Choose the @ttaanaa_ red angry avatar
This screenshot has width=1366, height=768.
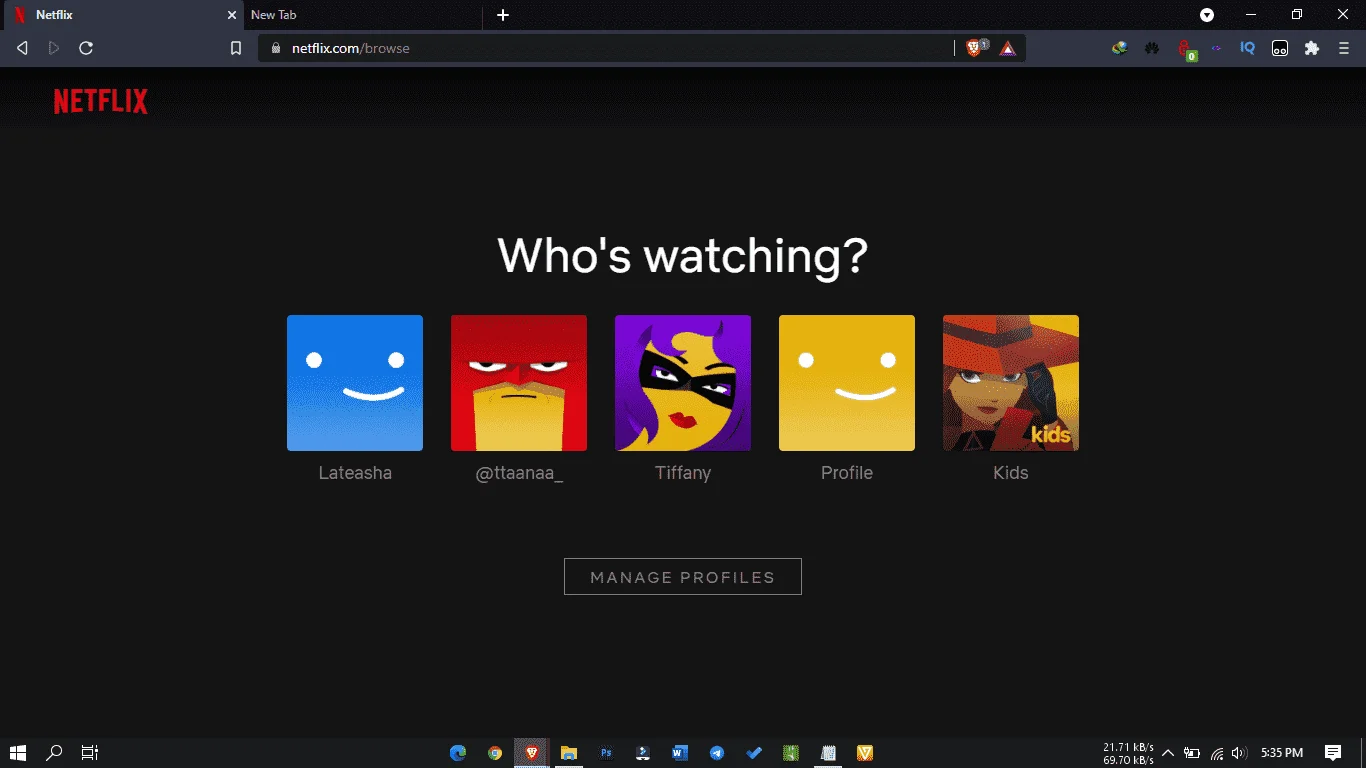coord(519,383)
